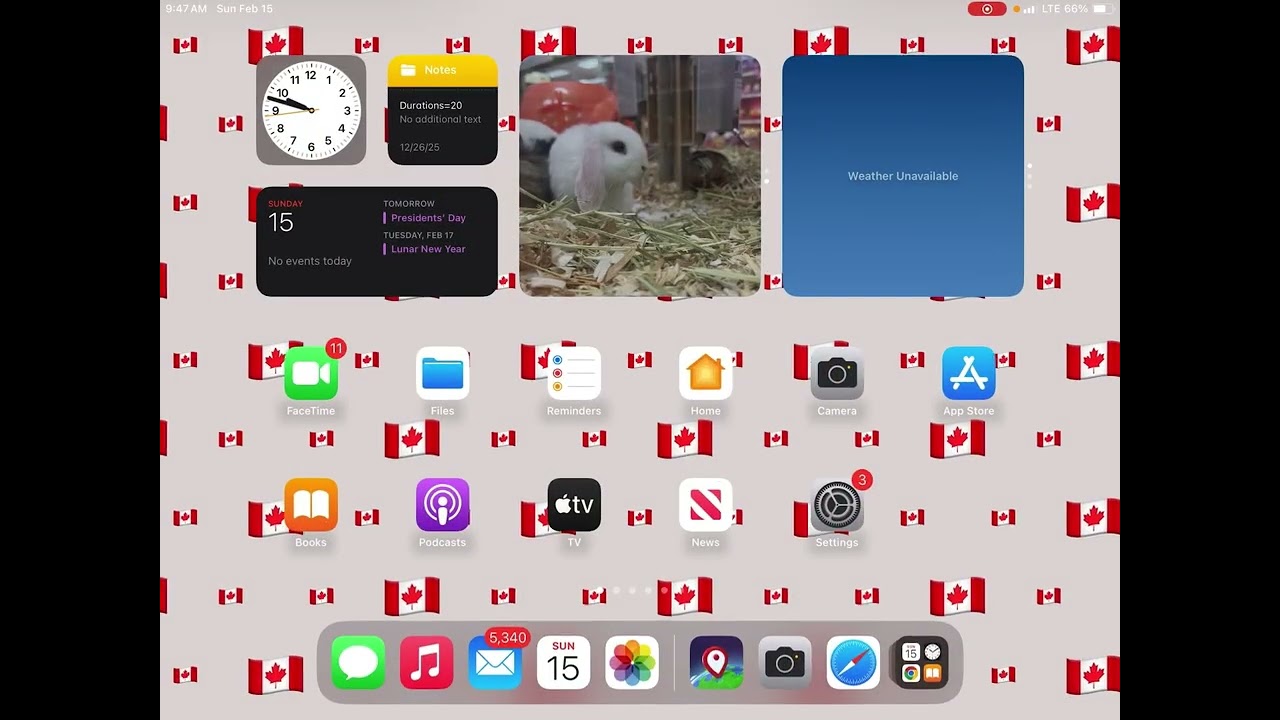Open the Settings app
This screenshot has height=720, width=1280.
pyautogui.click(x=837, y=505)
